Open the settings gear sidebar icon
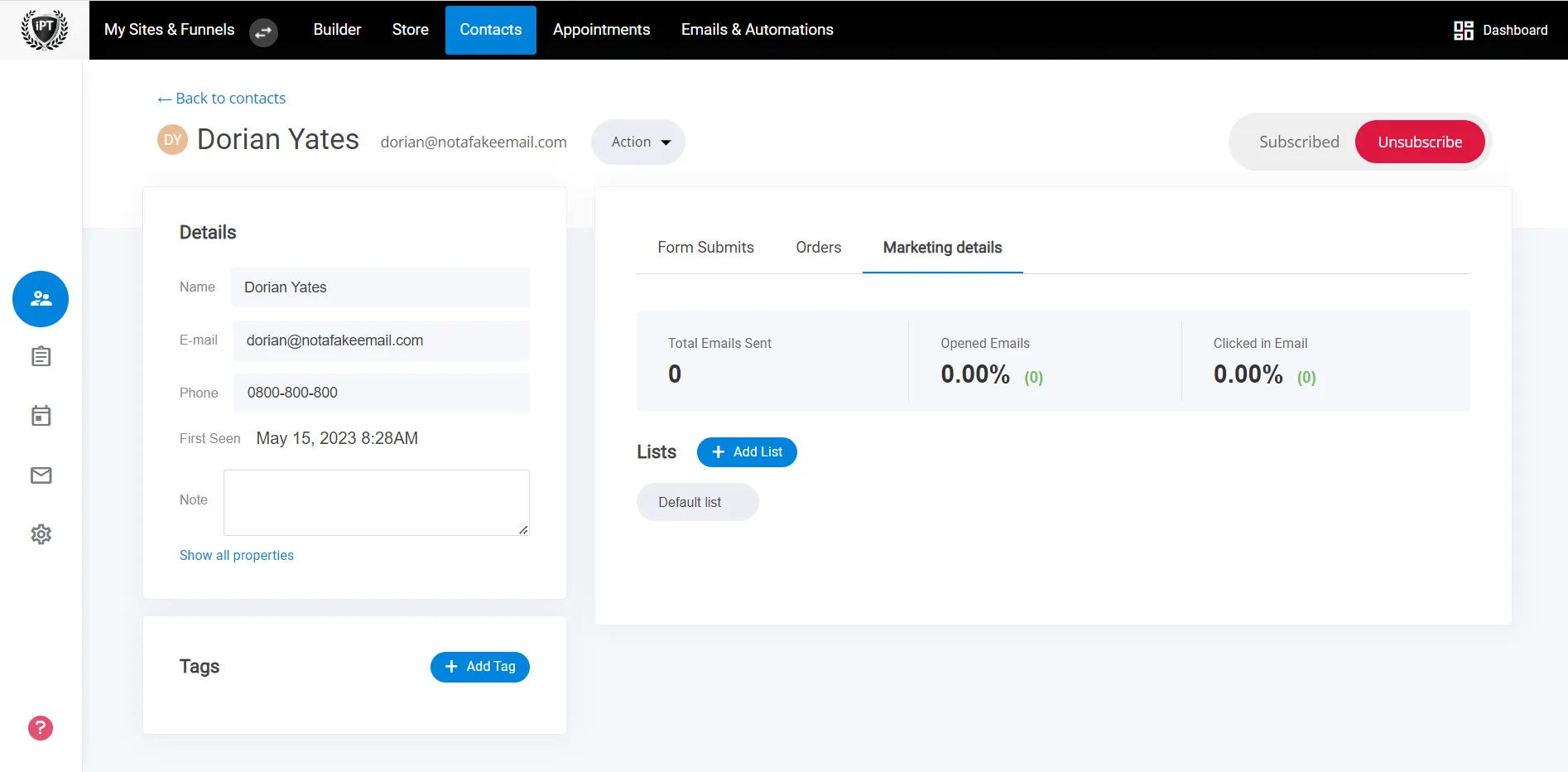The height and width of the screenshot is (772, 1568). click(x=41, y=534)
